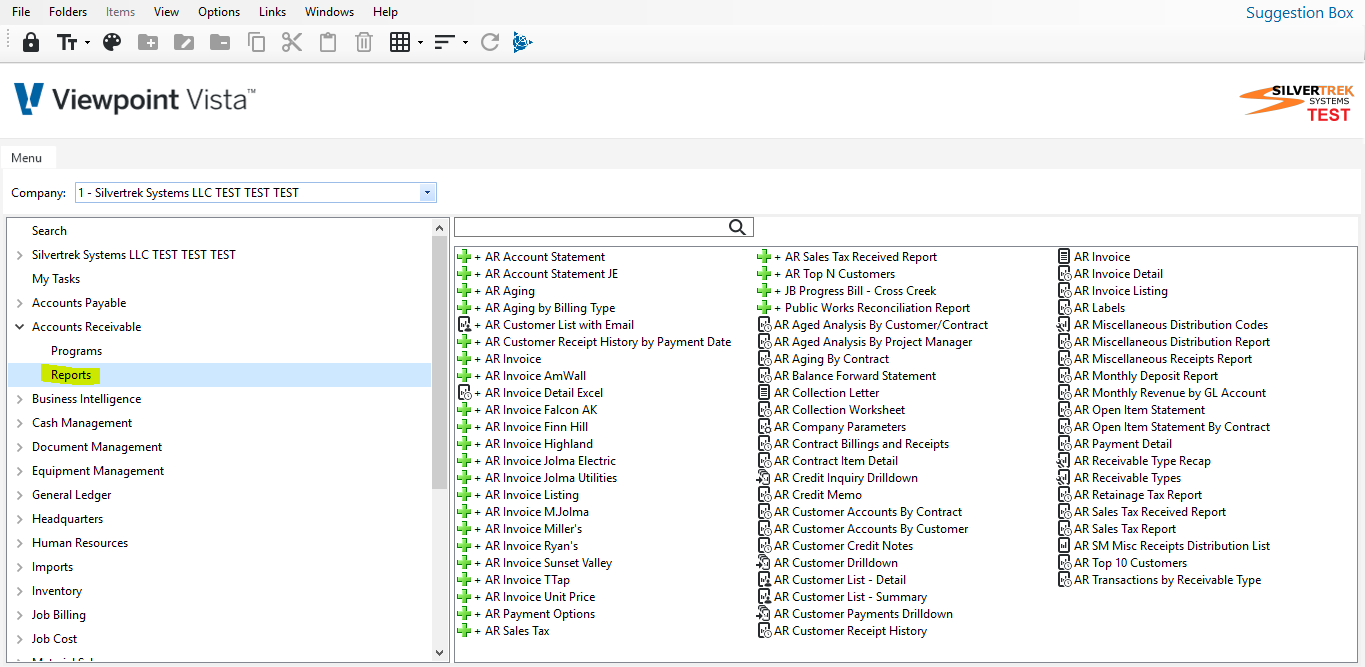This screenshot has height=667, width=1365.
Task: Click drilldown icon beside AR Credit Inquiry Drilldown
Action: (x=765, y=478)
